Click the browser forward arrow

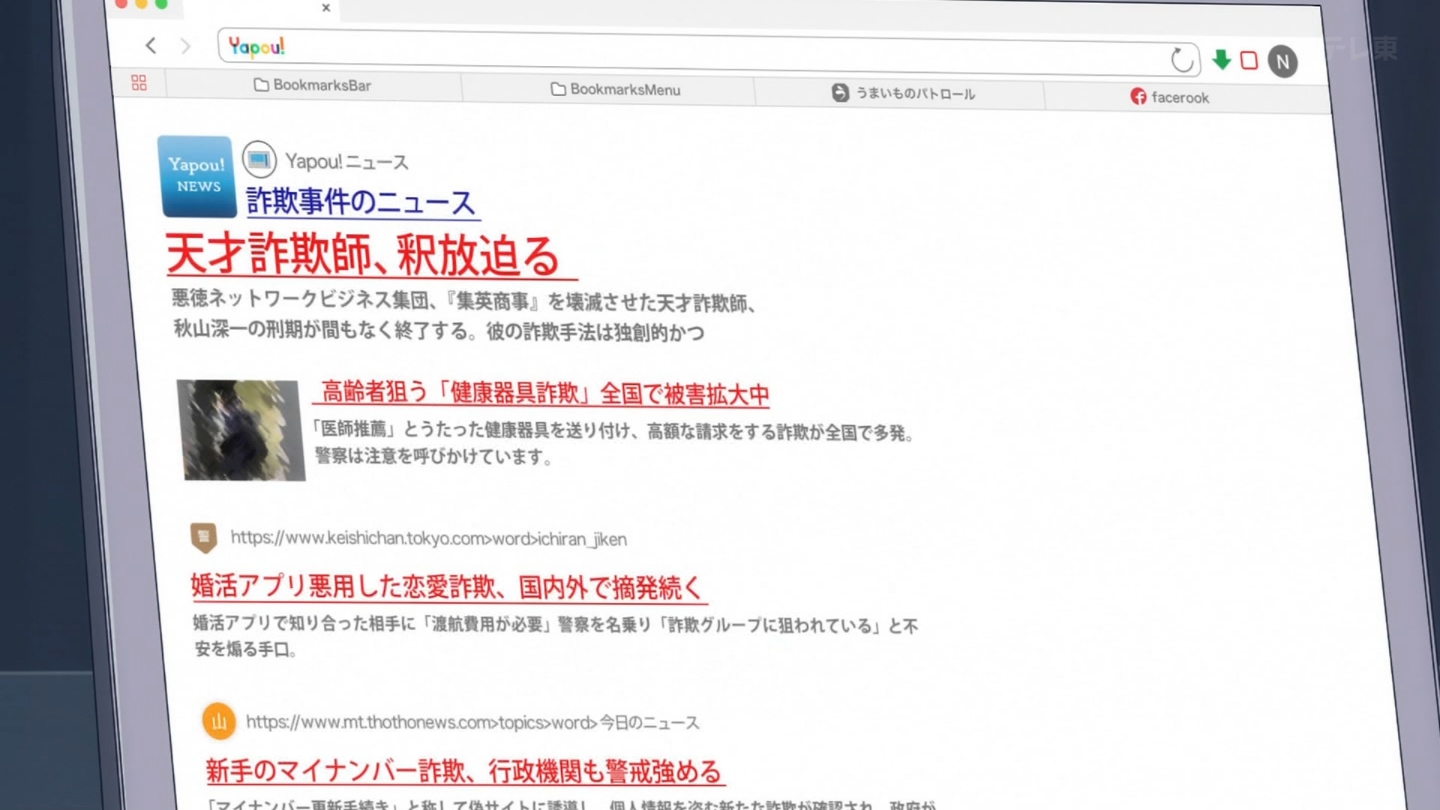(x=185, y=46)
